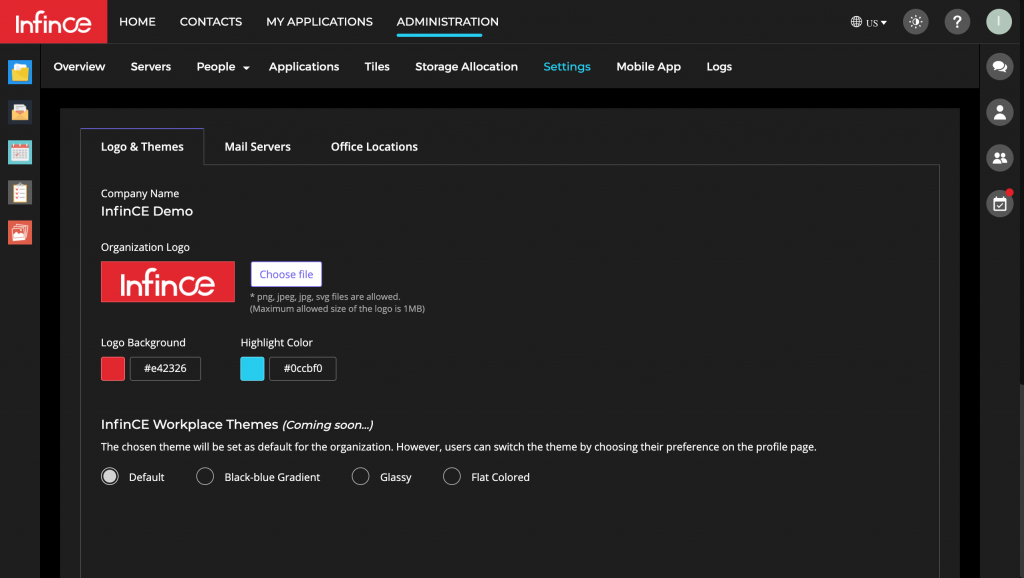
Task: Select the Default theme radio button
Action: pyautogui.click(x=110, y=477)
